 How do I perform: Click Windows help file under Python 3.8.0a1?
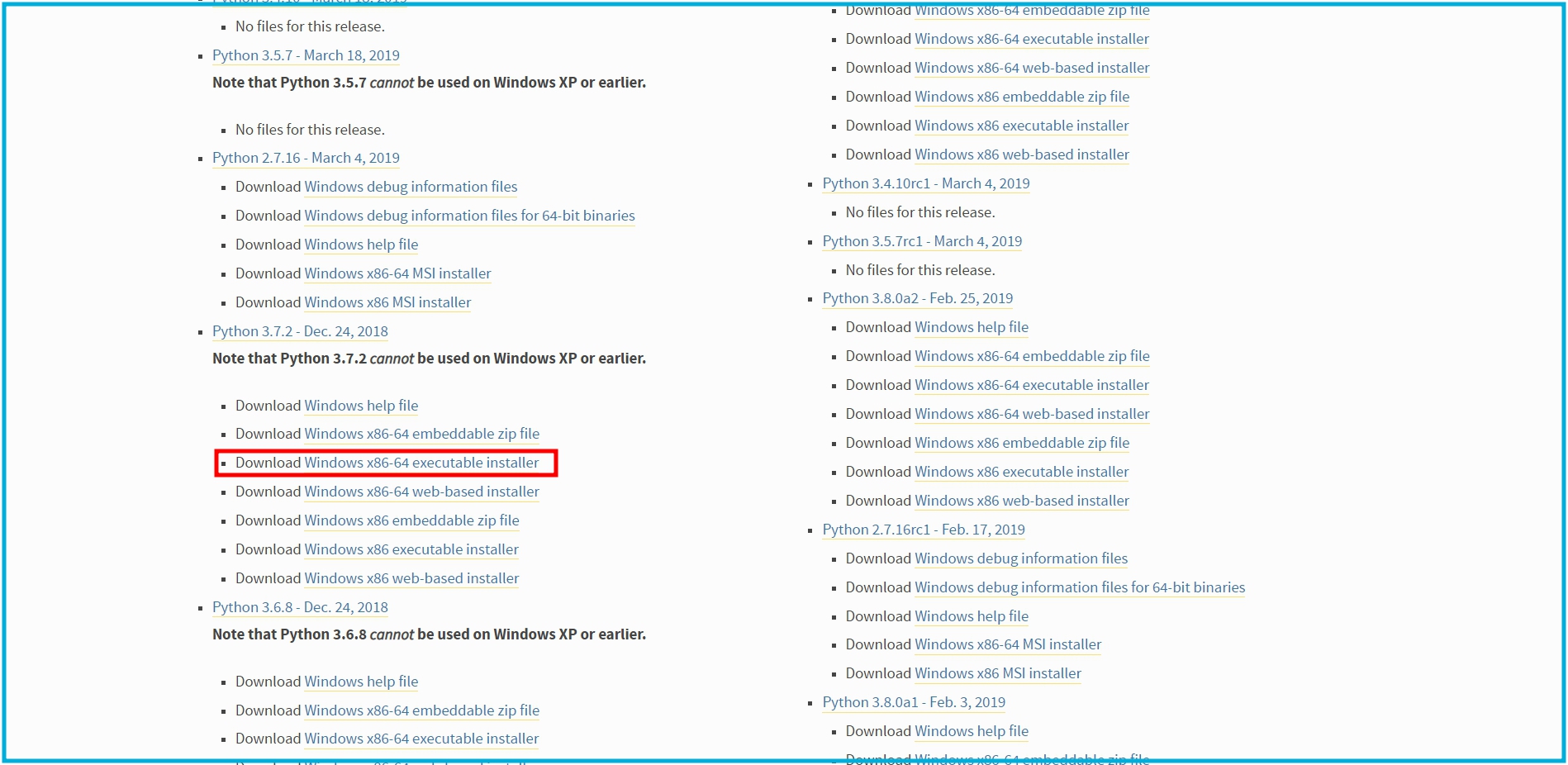[972, 731]
